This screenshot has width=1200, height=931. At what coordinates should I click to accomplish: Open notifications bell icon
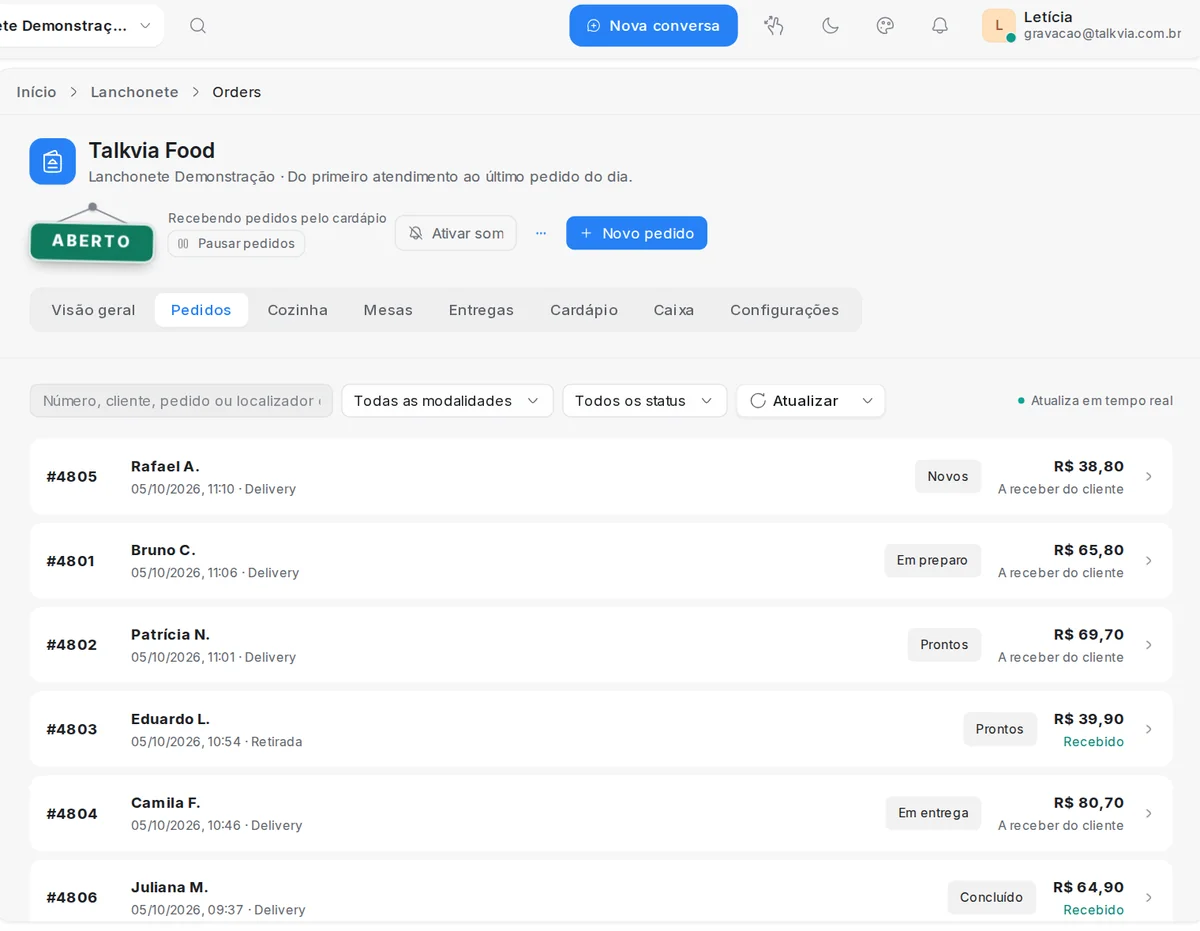(940, 26)
